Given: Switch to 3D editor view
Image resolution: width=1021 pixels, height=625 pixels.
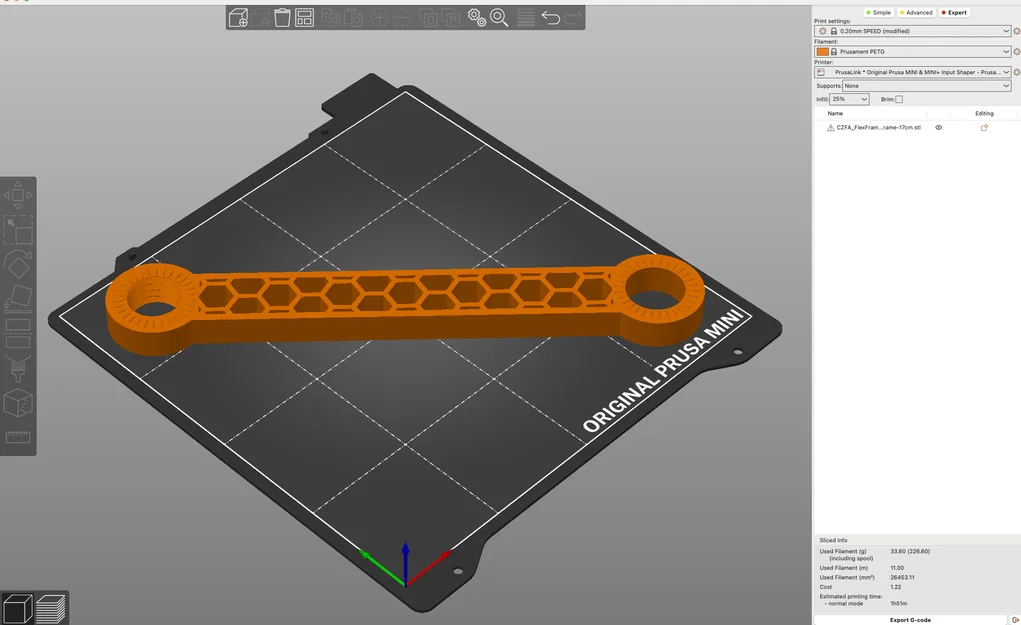Looking at the screenshot, I should [18, 609].
